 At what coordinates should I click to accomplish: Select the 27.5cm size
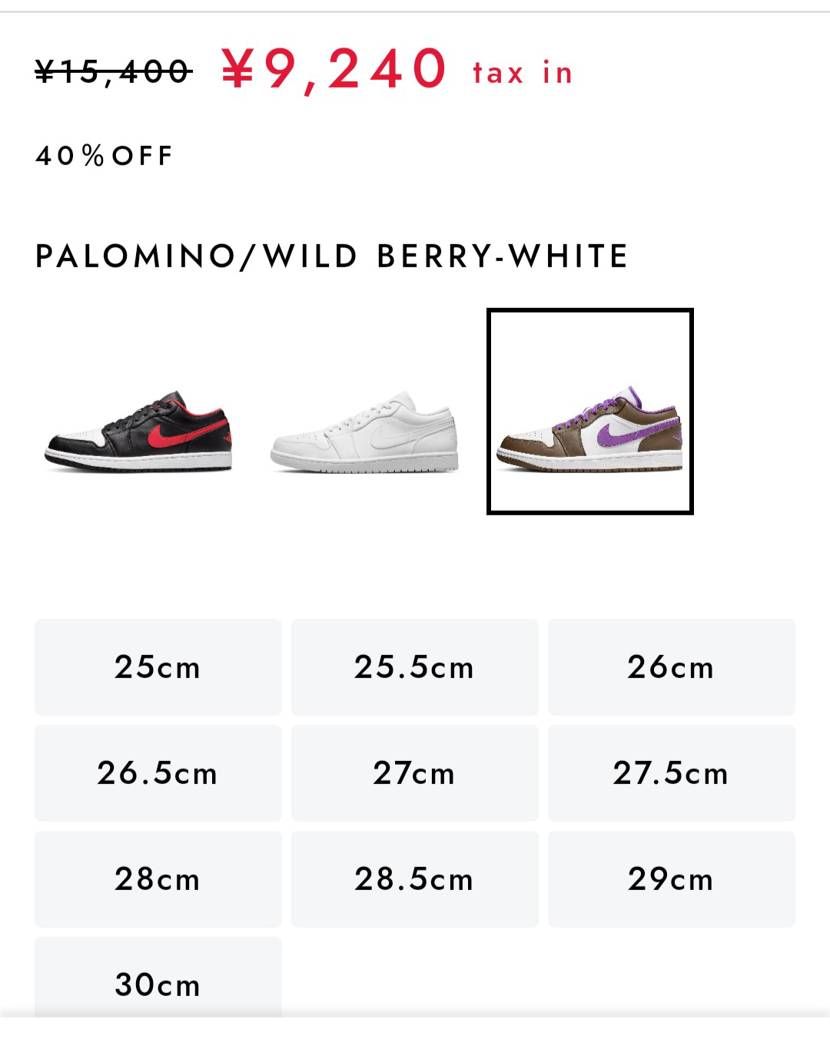pyautogui.click(x=671, y=773)
